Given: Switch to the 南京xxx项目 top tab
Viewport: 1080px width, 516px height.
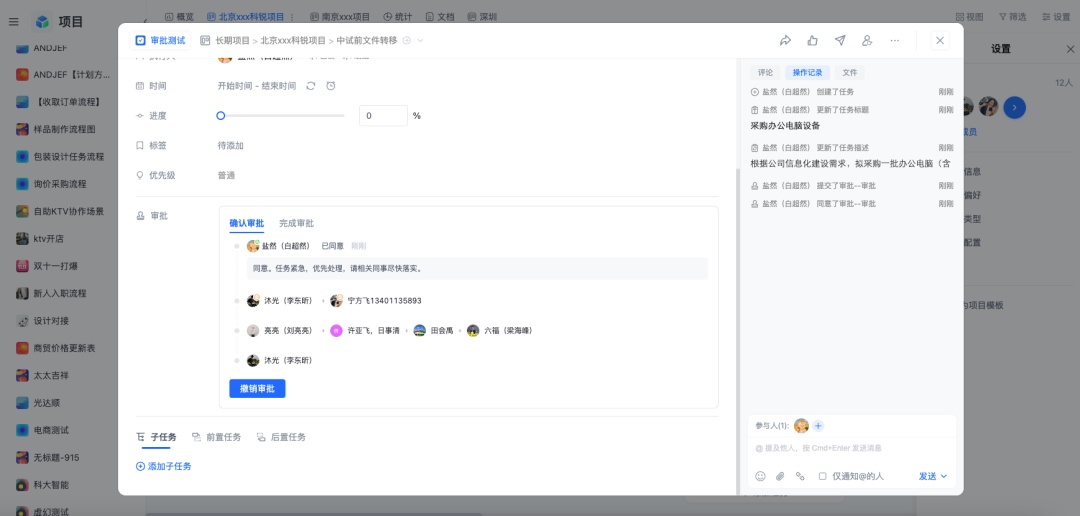Looking at the screenshot, I should pos(340,17).
